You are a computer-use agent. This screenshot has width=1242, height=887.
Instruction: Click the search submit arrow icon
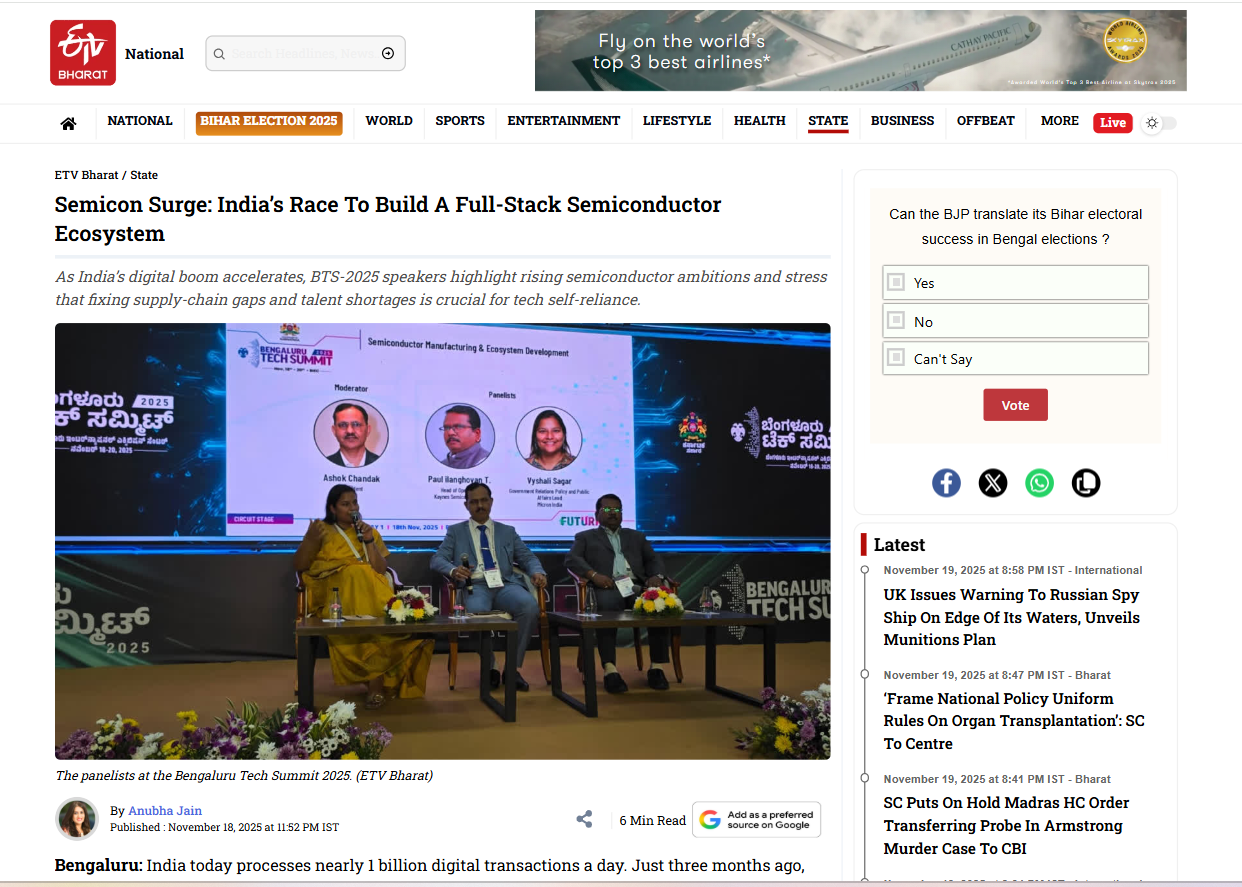pyautogui.click(x=388, y=54)
